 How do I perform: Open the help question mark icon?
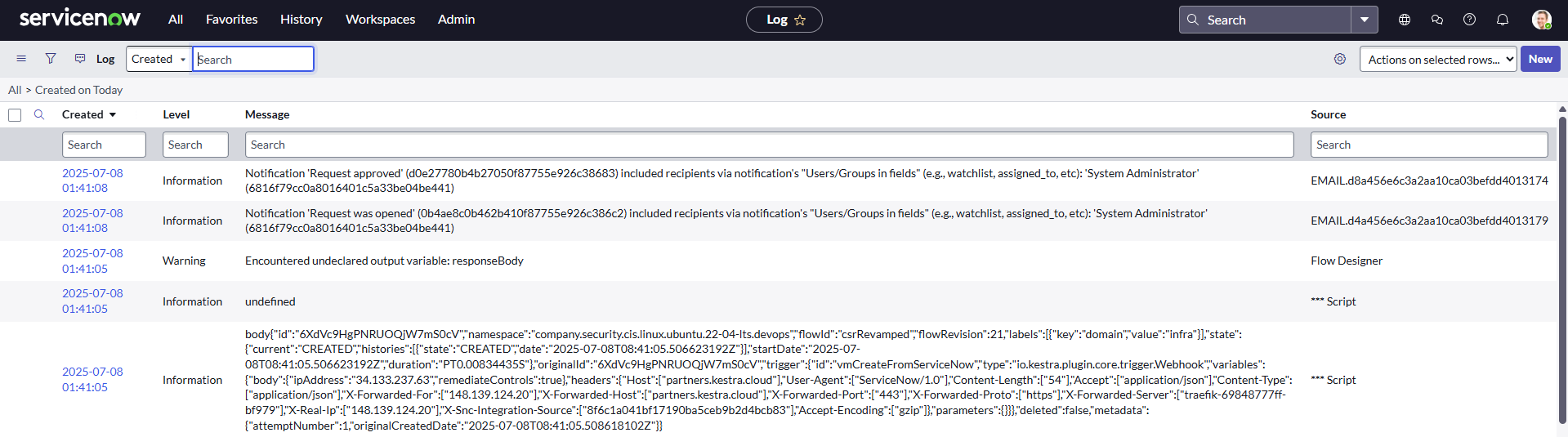point(1469,20)
